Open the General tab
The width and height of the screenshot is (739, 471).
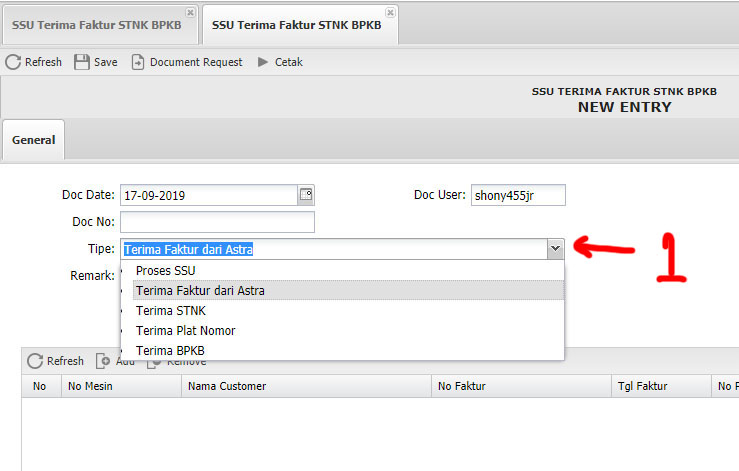tap(33, 140)
